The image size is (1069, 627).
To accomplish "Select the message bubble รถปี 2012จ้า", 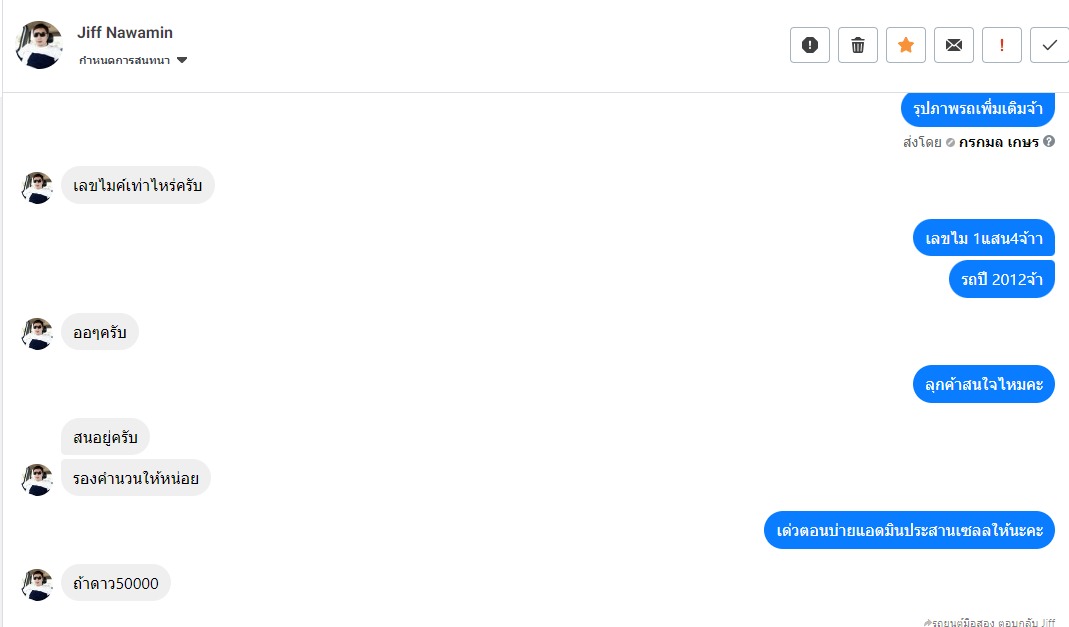I will tap(1002, 279).
